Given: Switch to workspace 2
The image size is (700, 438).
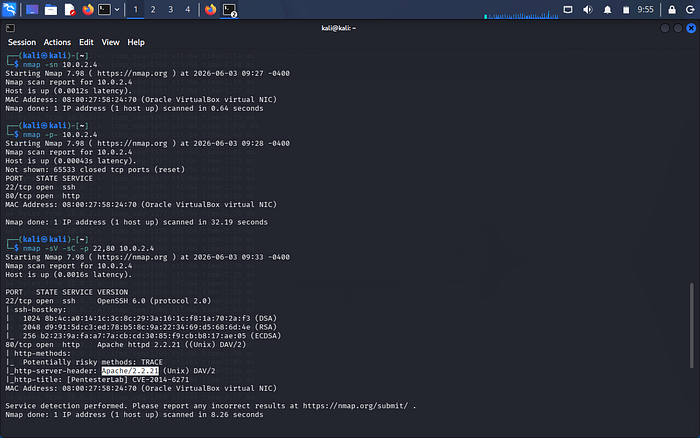Looking at the screenshot, I should 153,9.
